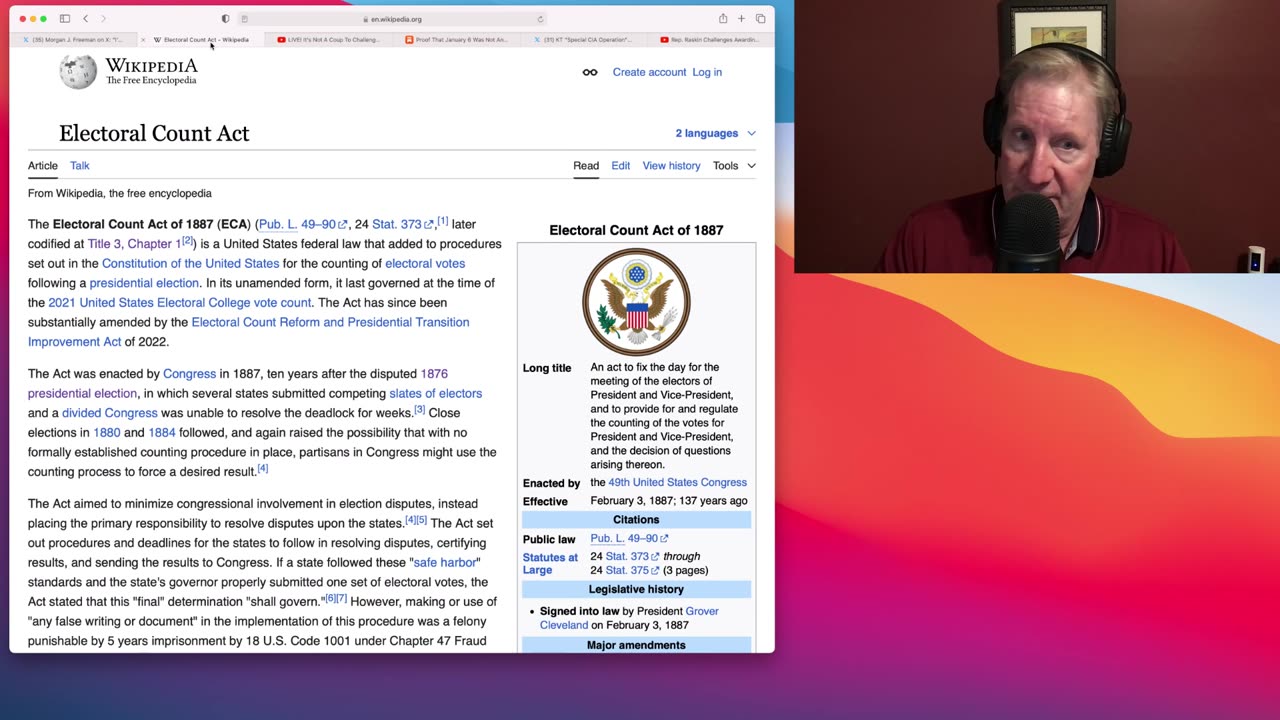Go back with the Safari back arrow
1280x720 pixels.
86,19
